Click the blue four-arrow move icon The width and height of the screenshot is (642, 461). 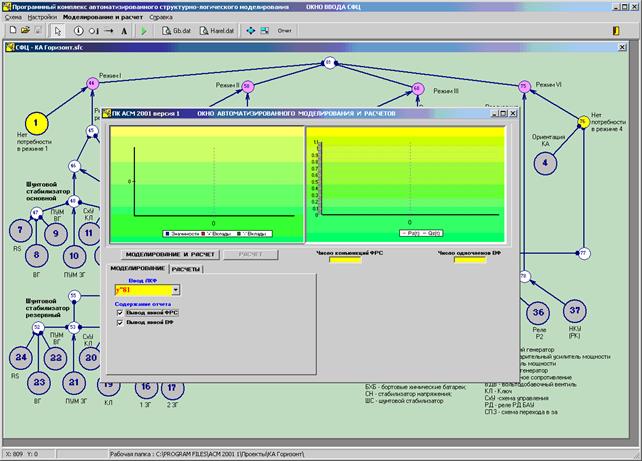251,31
